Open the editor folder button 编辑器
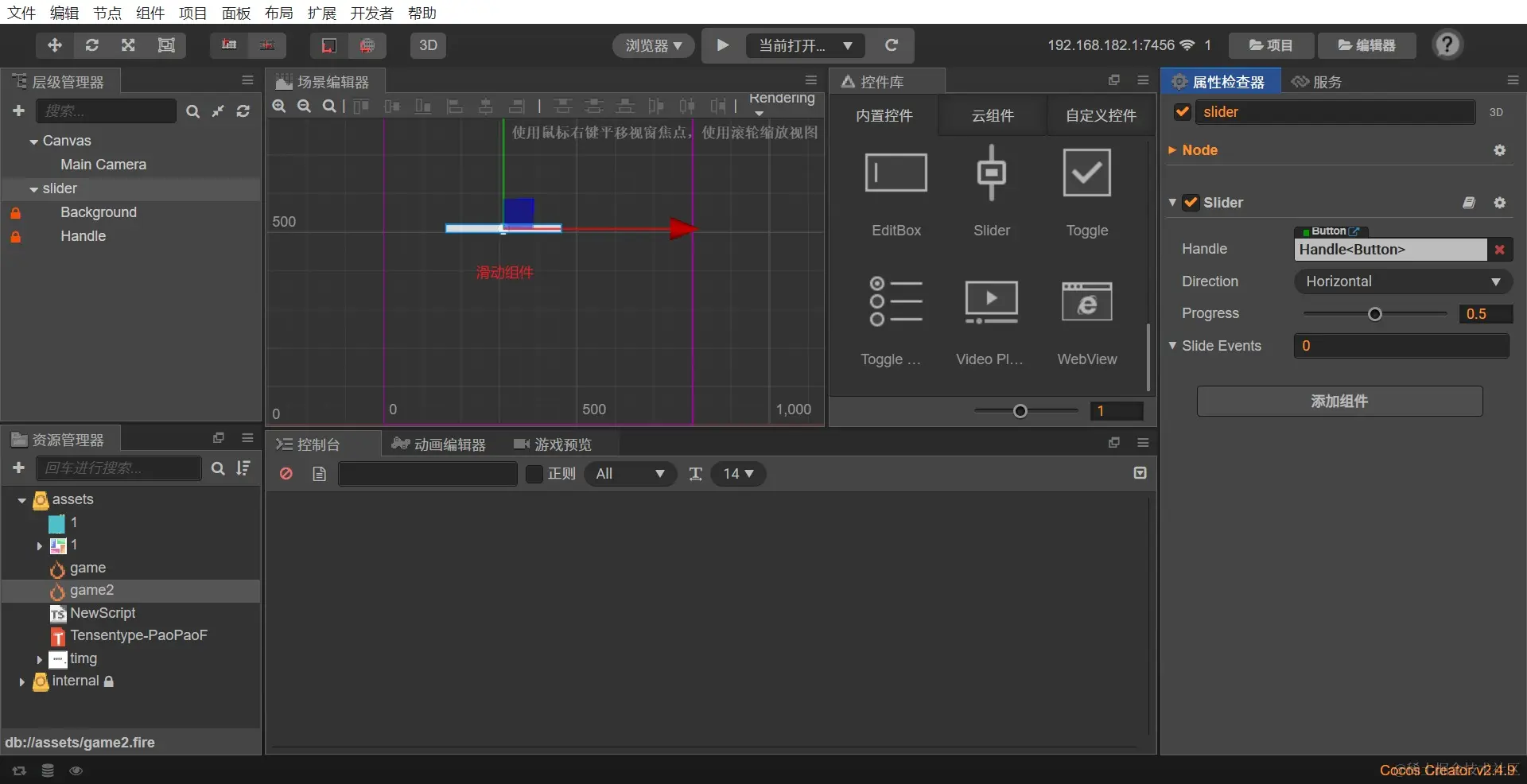 pos(1367,45)
